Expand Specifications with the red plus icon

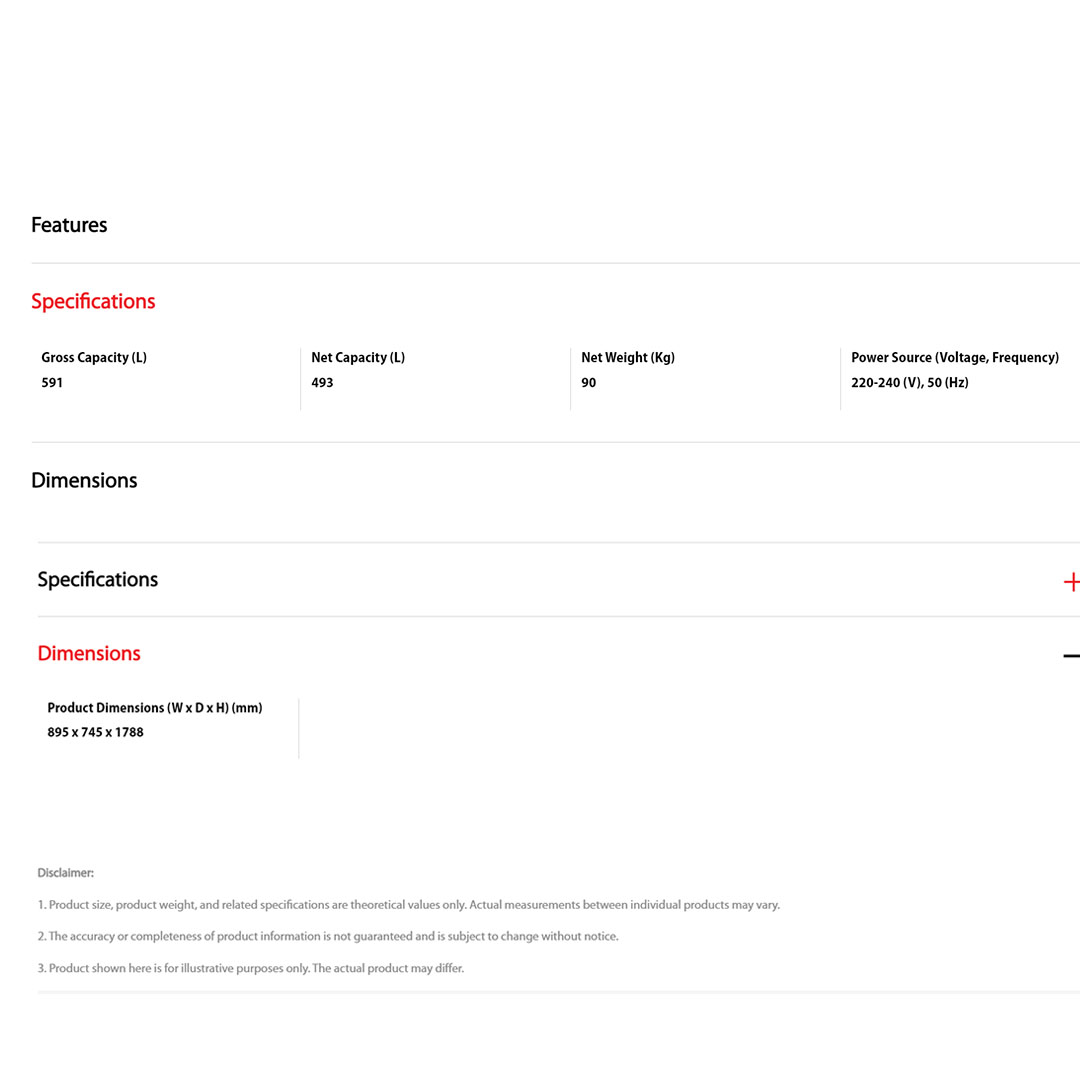point(1071,582)
